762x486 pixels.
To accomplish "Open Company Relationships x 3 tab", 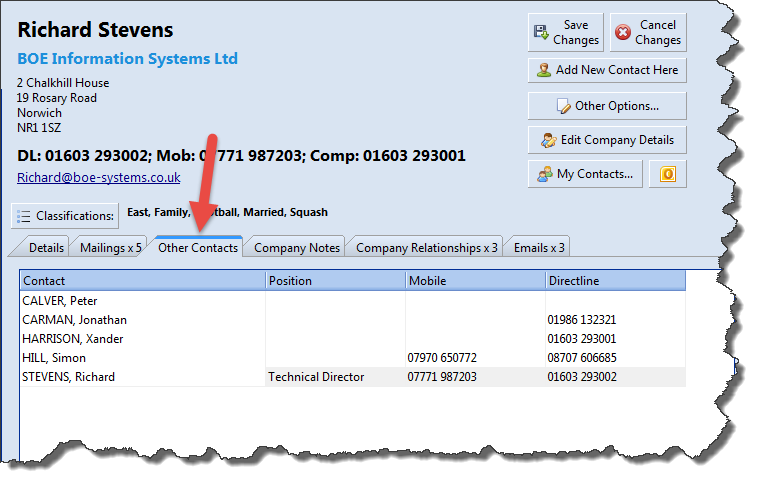I will 426,247.
